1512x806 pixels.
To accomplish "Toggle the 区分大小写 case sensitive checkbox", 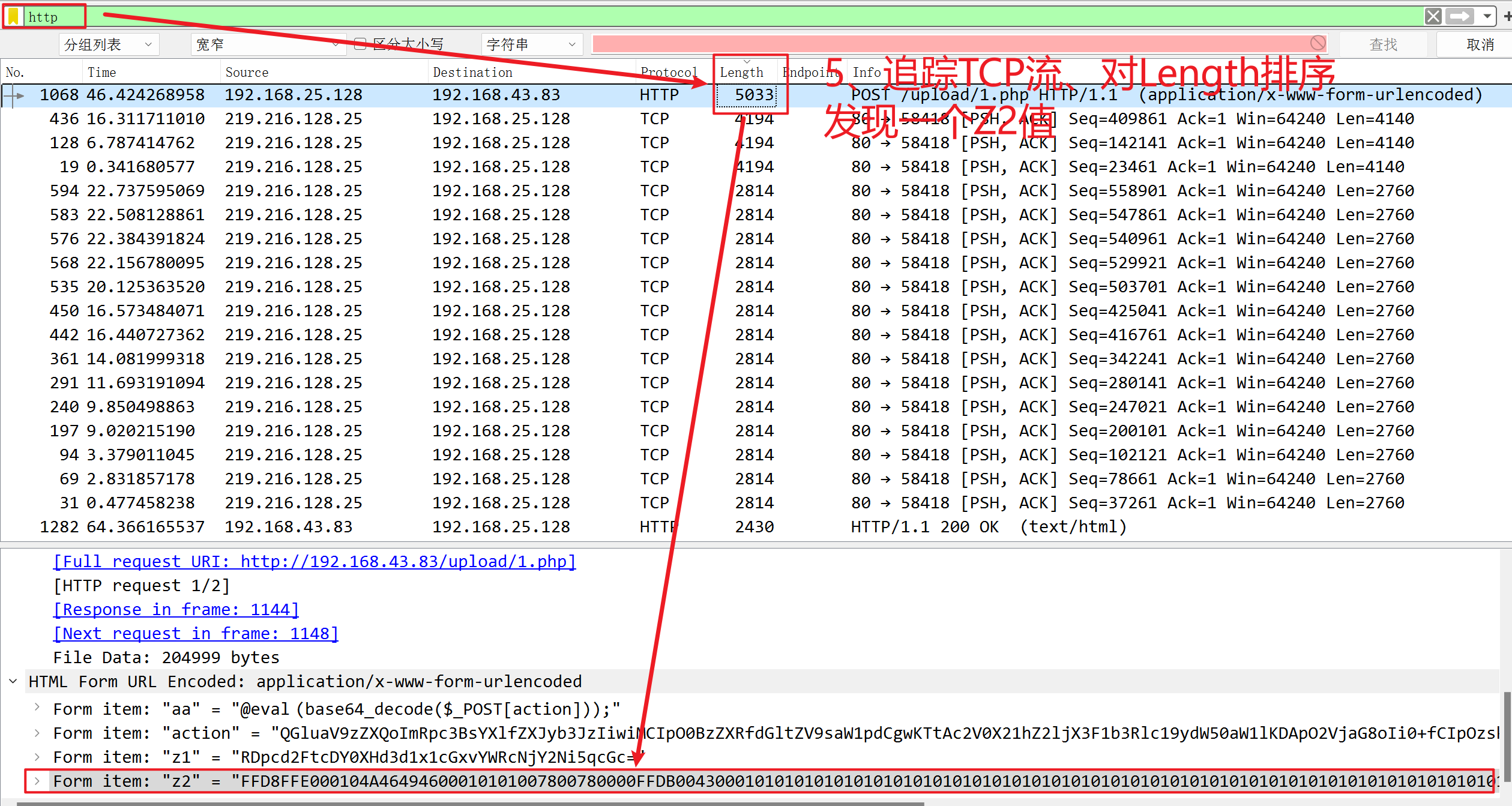I will click(361, 44).
